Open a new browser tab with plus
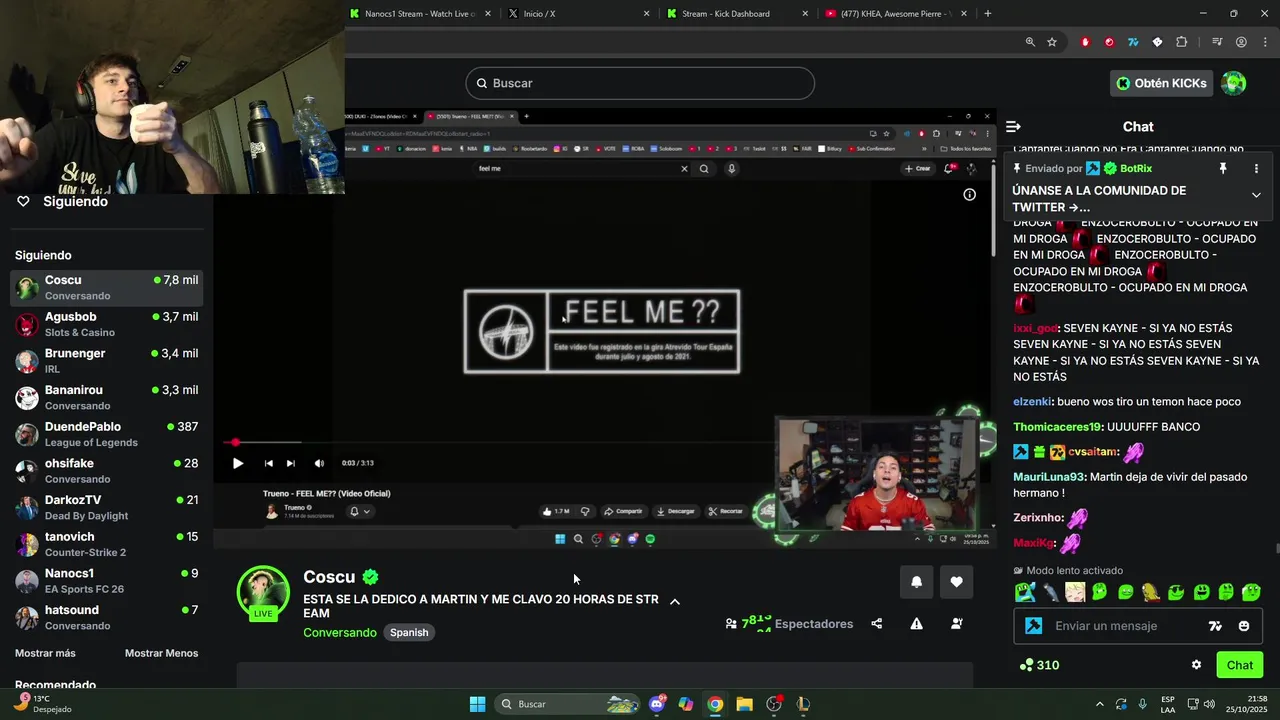Screen dimensions: 1280x720 [987, 14]
